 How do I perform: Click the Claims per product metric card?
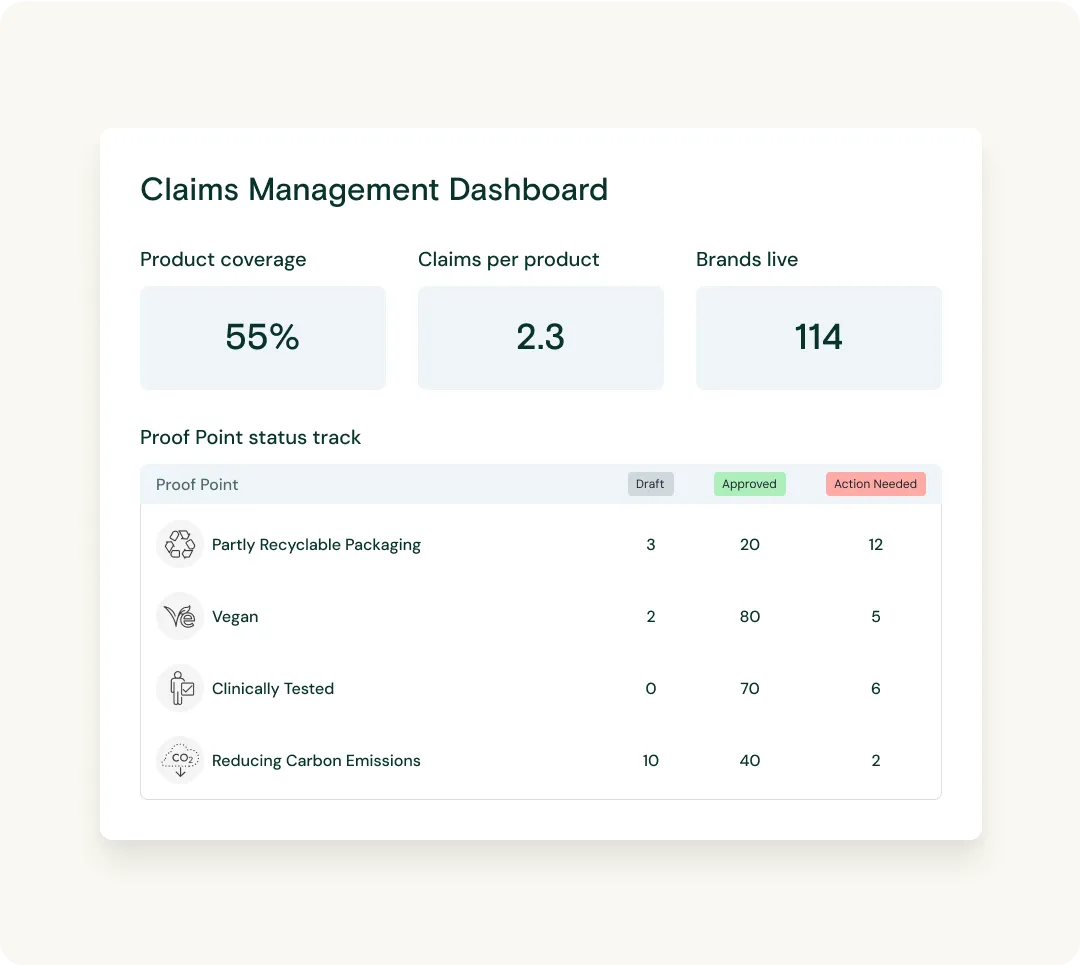pyautogui.click(x=540, y=337)
